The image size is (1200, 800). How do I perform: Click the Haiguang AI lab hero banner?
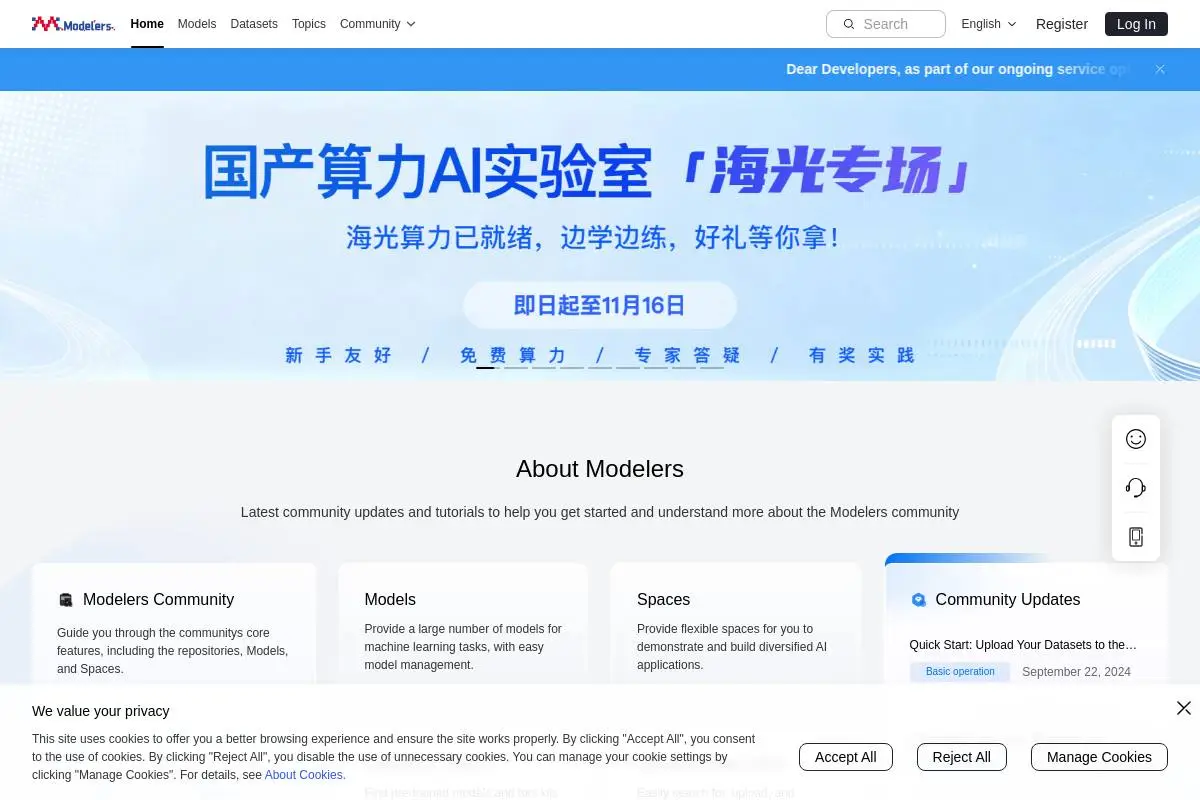coord(600,236)
